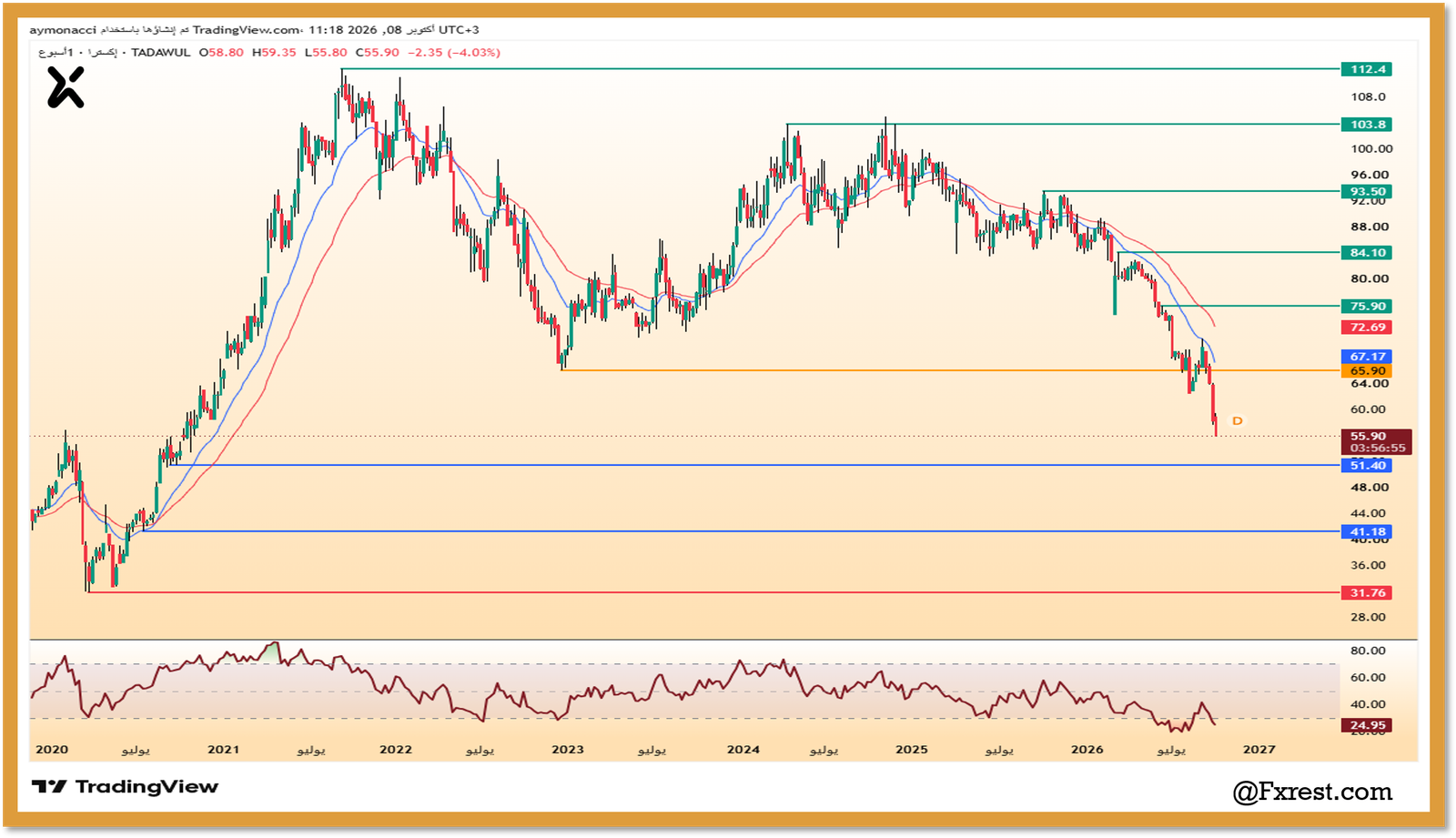Click the close value C55.90
Screen dimensions: 1456x838
point(378,53)
